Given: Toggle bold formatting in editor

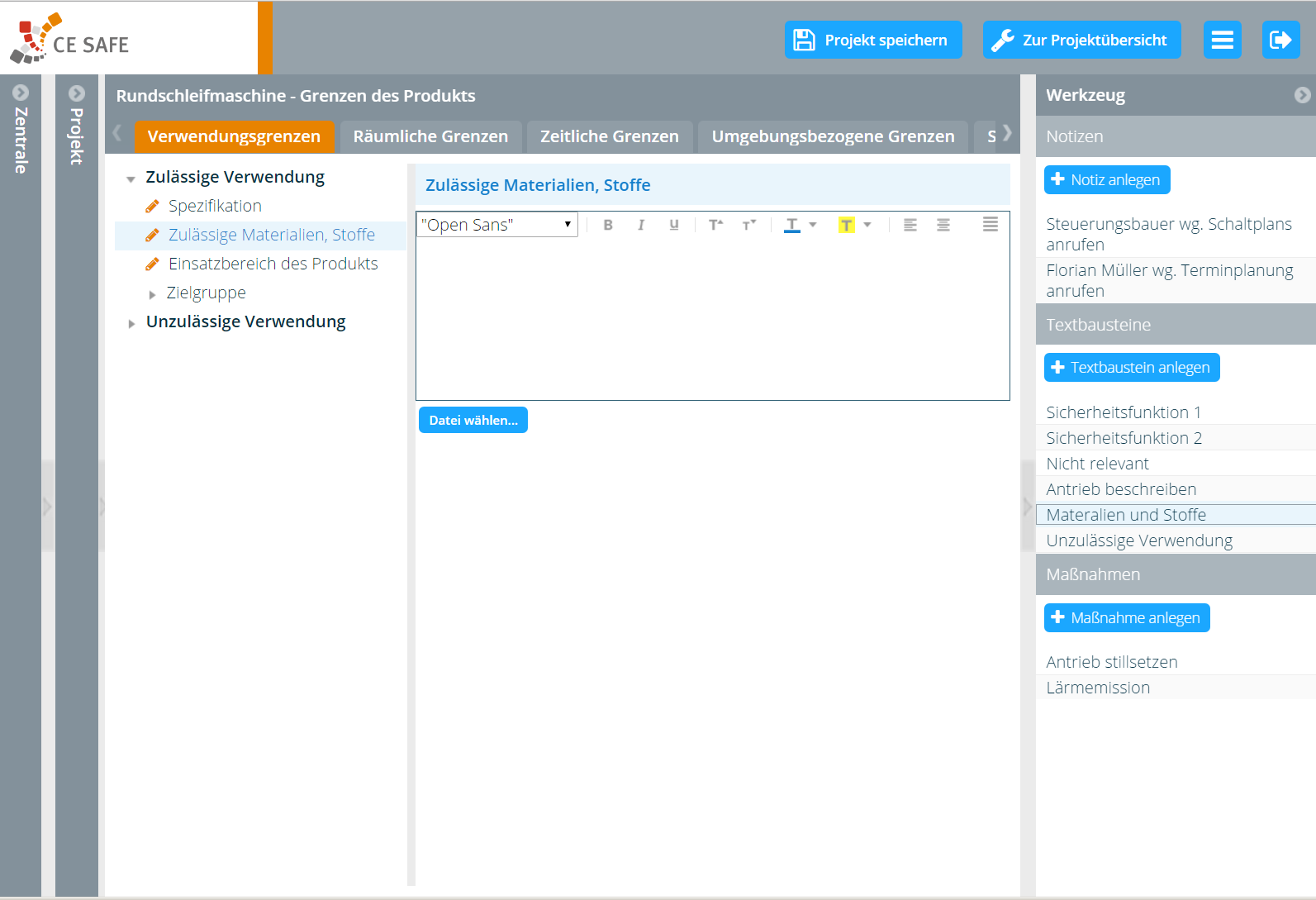Looking at the screenshot, I should [x=608, y=225].
